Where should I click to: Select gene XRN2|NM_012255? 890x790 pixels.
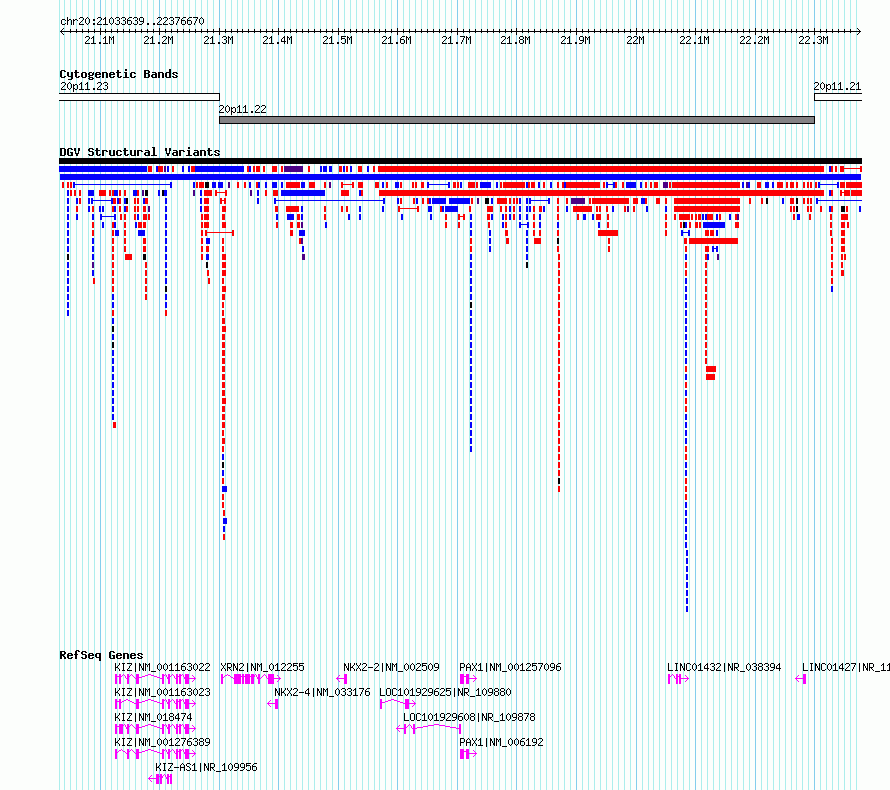click(x=262, y=667)
